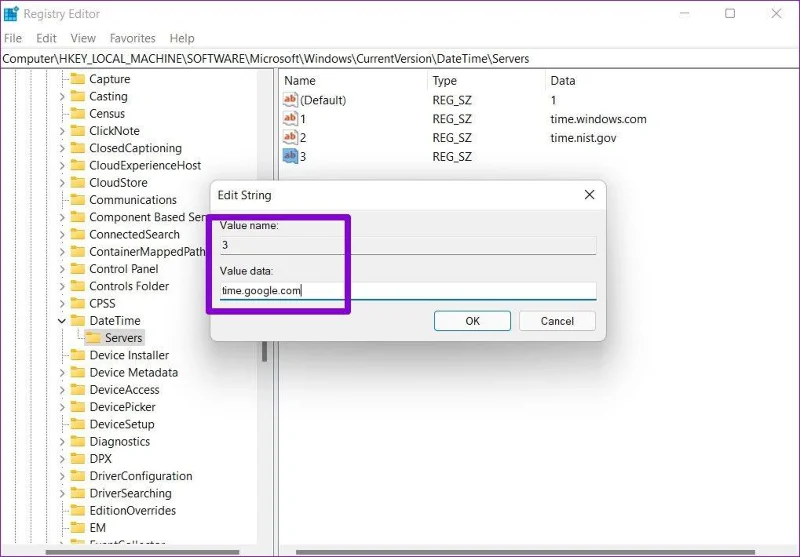This screenshot has height=557, width=800.
Task: Select the string icon for value 1
Action: tap(290, 118)
